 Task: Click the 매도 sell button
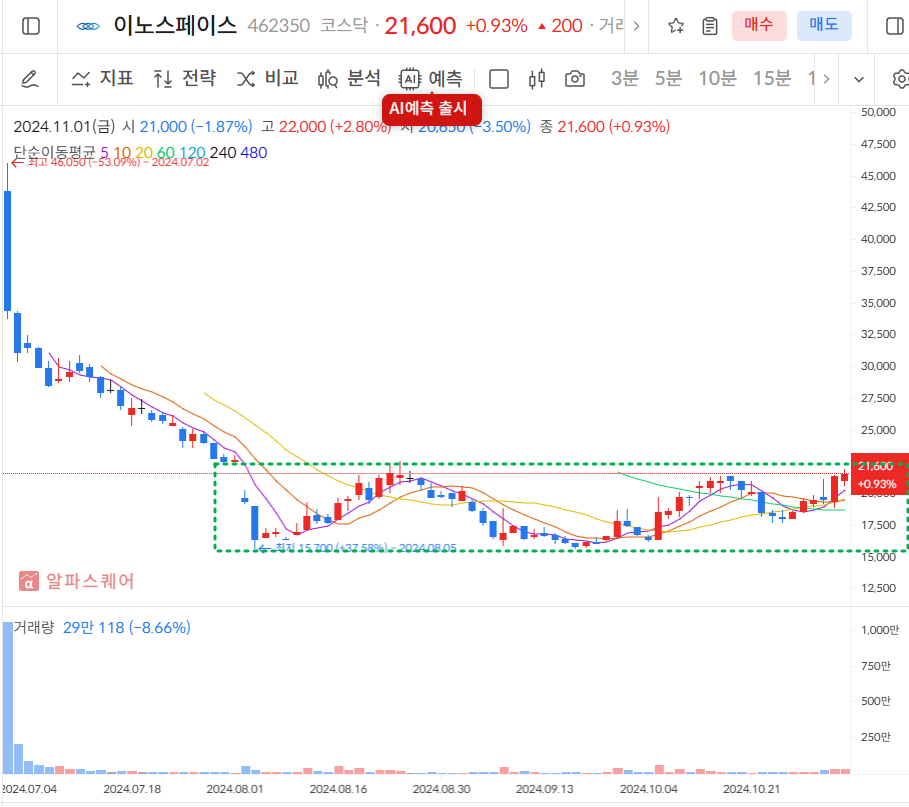(x=824, y=26)
